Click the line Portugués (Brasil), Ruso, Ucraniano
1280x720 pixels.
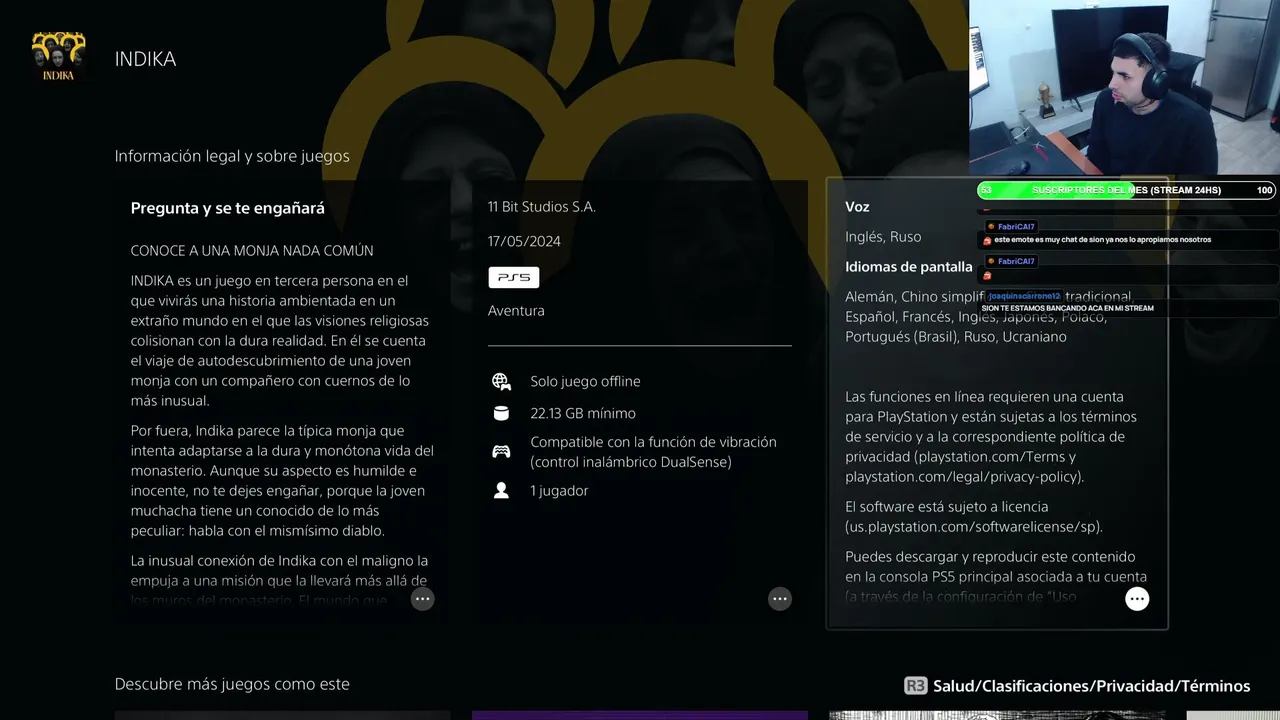(x=956, y=337)
